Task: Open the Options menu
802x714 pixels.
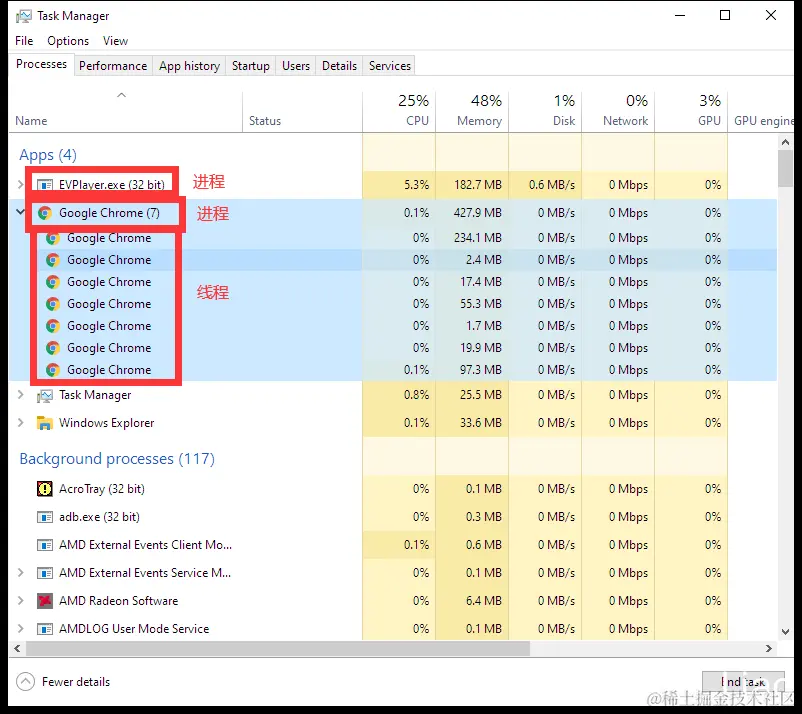Action: tap(68, 41)
